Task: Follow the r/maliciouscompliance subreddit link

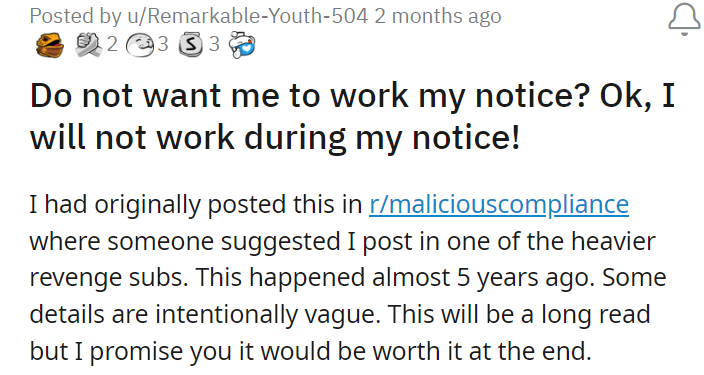Action: [499, 205]
